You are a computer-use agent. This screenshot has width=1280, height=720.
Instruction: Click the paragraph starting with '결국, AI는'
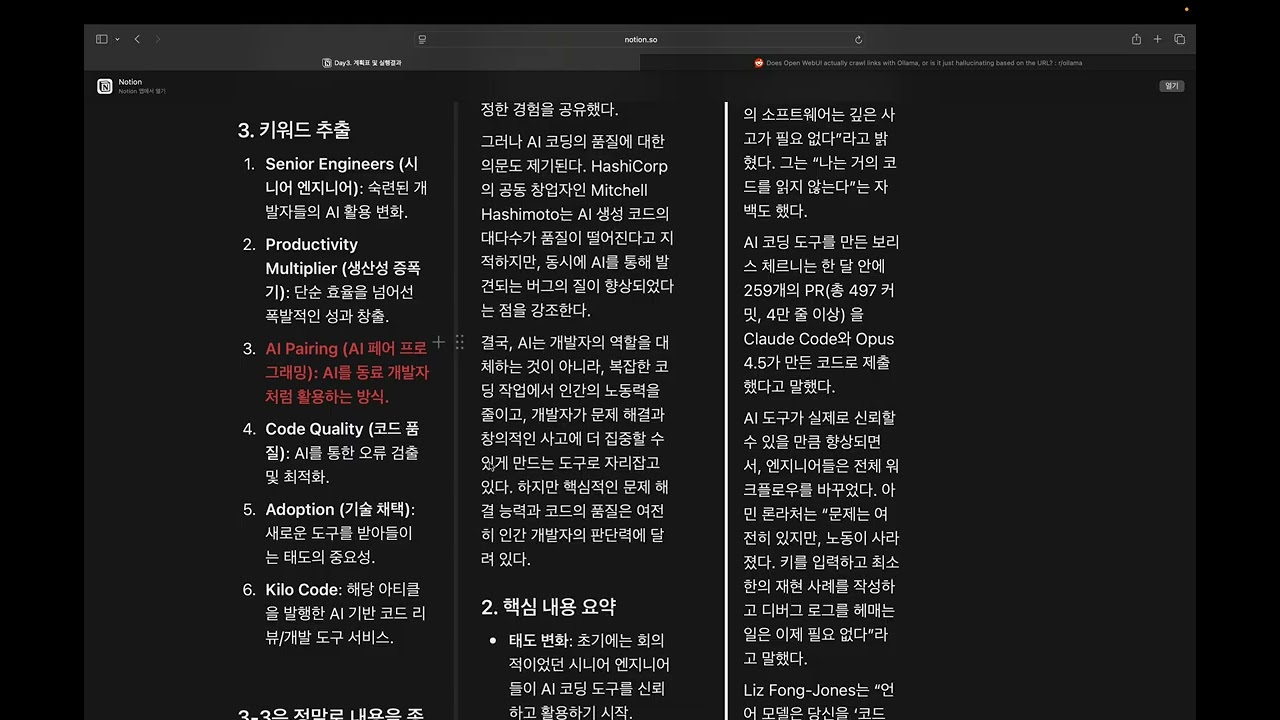tap(576, 450)
